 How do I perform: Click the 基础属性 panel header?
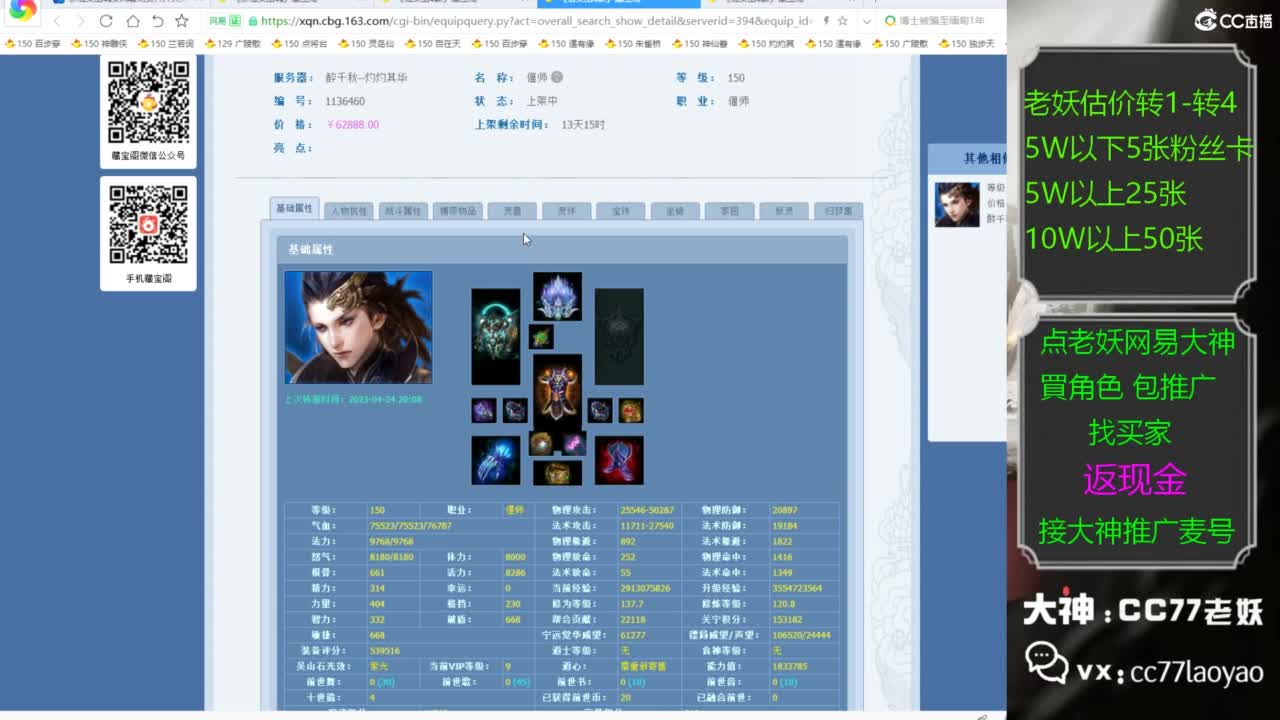562,249
